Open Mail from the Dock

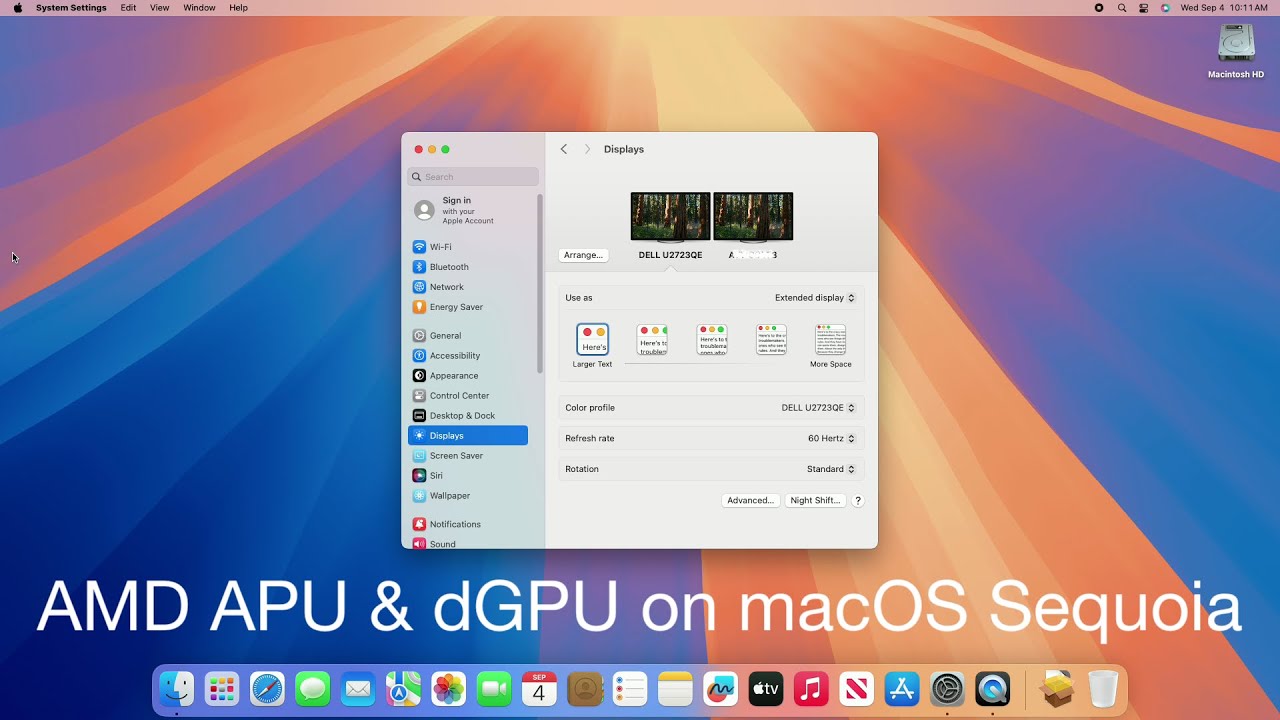point(358,689)
